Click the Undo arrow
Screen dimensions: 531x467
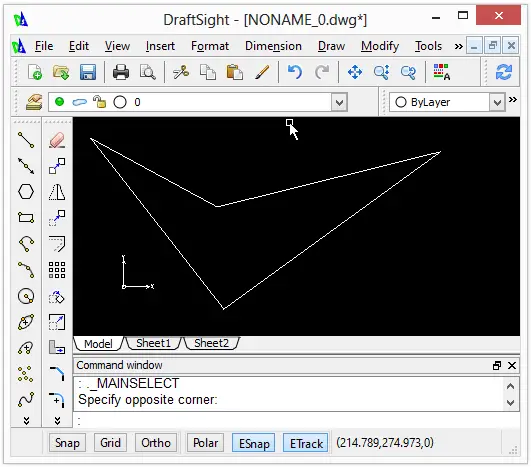coord(295,72)
